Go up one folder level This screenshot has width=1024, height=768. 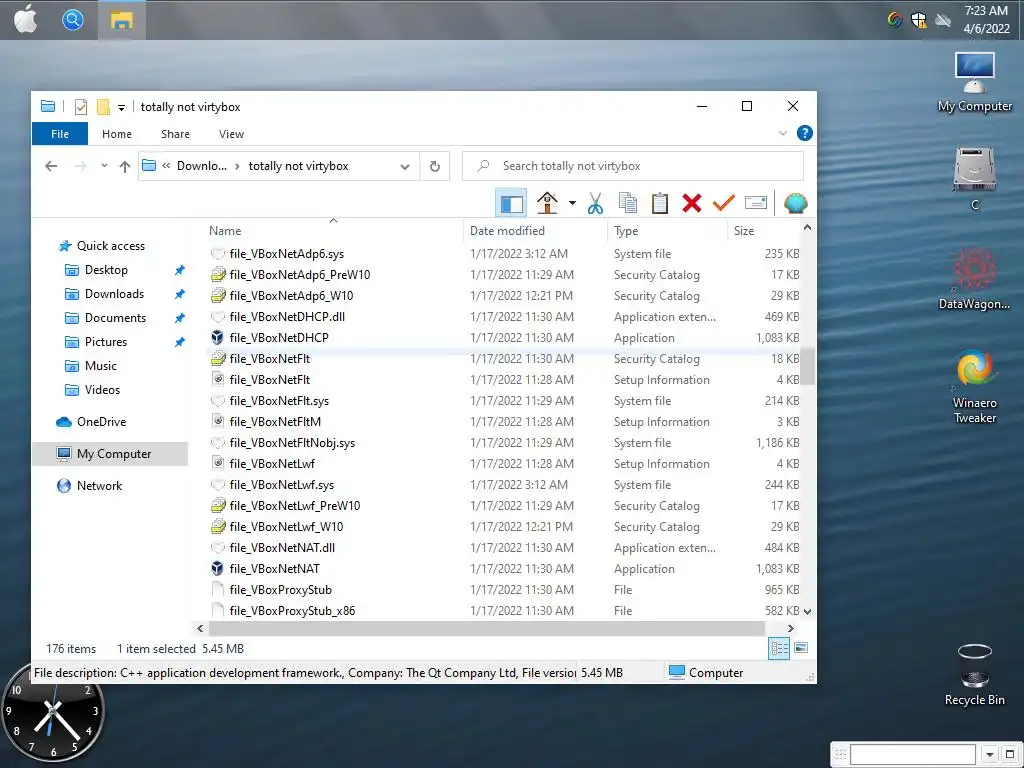point(125,167)
